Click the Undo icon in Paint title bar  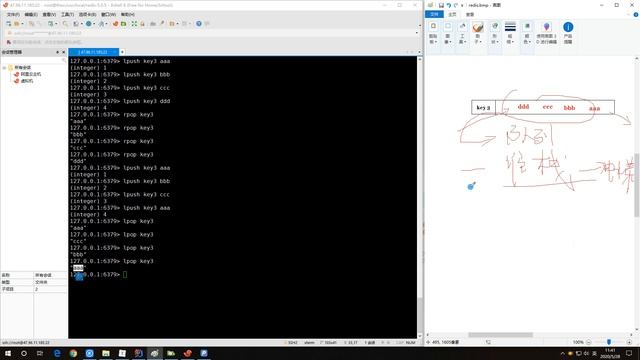point(449,5)
